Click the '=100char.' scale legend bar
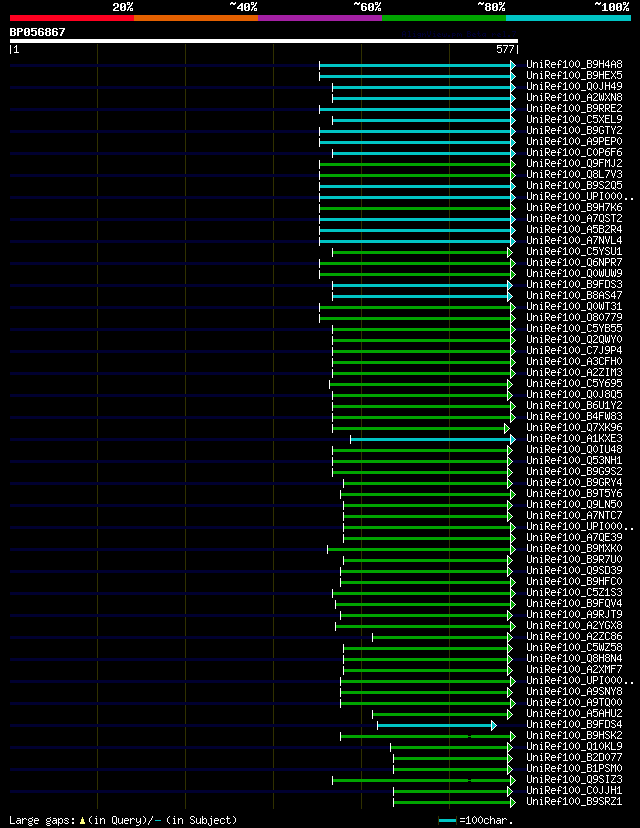Viewport: 640px width, 828px height. [447, 821]
